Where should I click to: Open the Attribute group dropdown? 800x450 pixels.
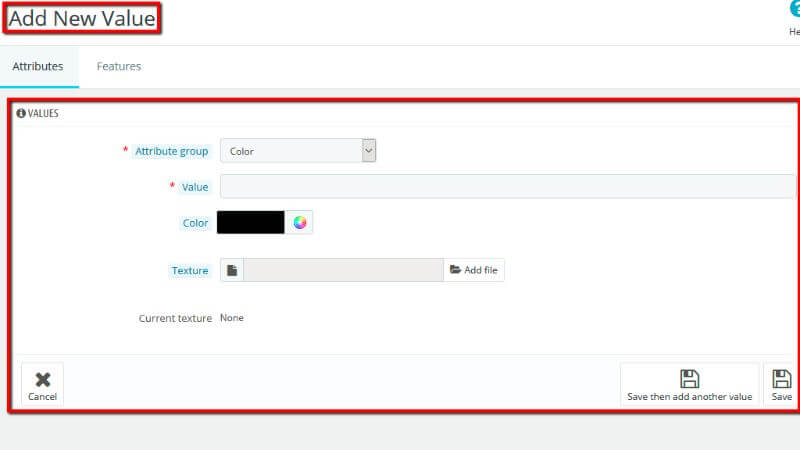(298, 151)
